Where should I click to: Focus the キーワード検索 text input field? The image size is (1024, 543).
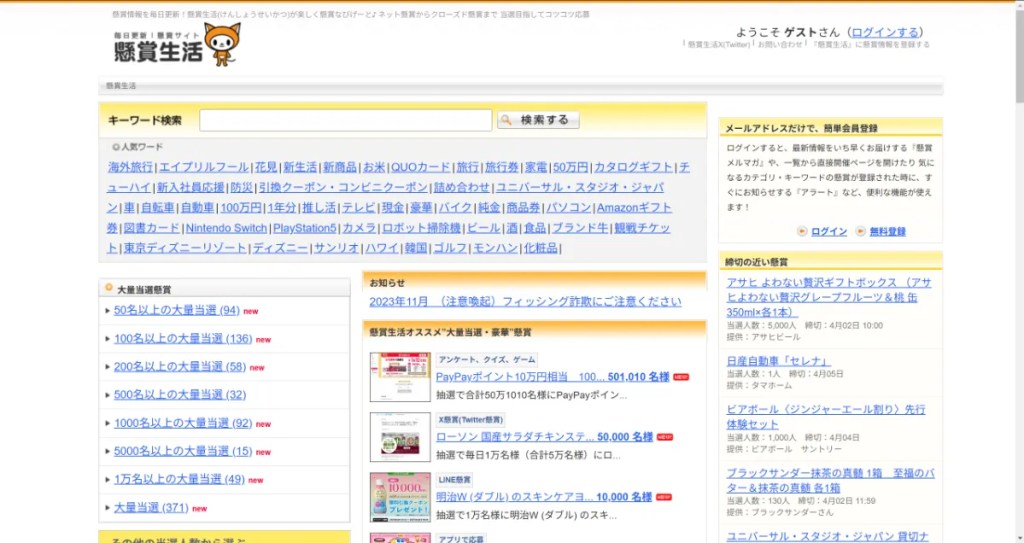coord(345,120)
